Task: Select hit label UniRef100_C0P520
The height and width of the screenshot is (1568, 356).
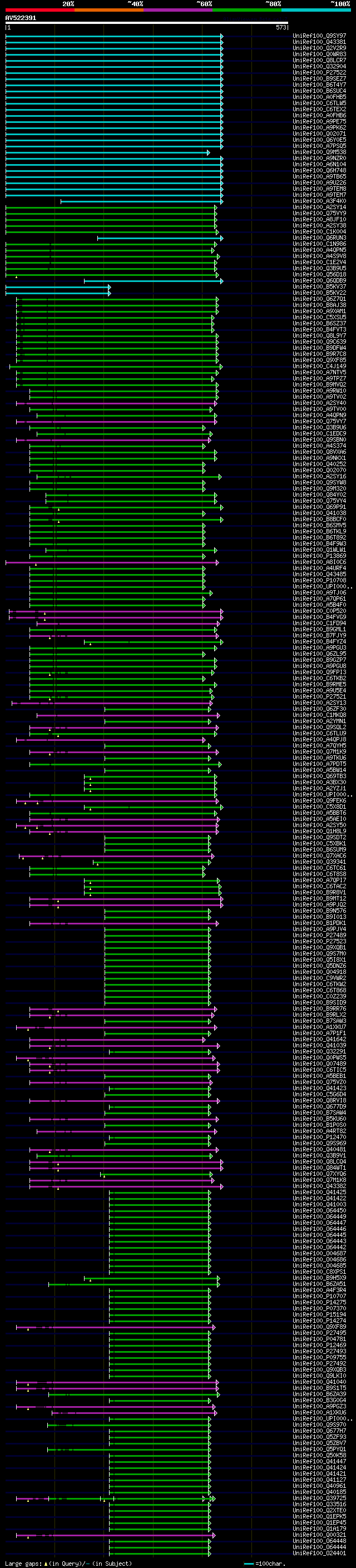Action: tap(319, 611)
